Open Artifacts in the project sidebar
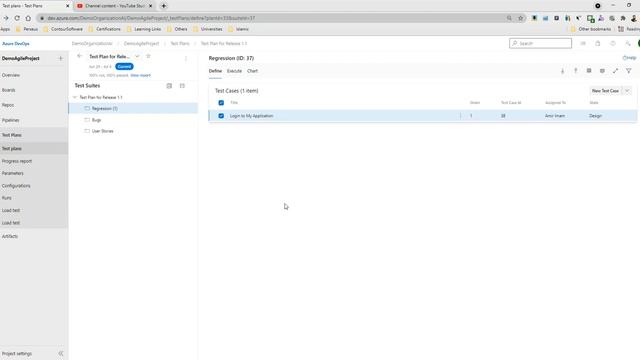 [x=10, y=236]
